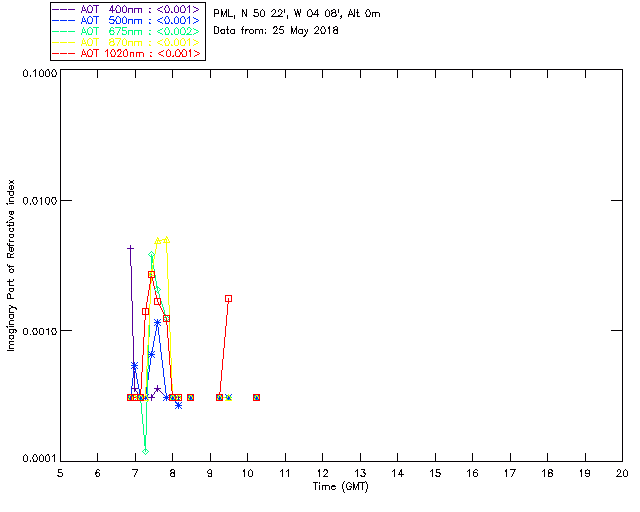Click the y-axis tick label 0.0100
The height and width of the screenshot is (512, 640).
39,201
